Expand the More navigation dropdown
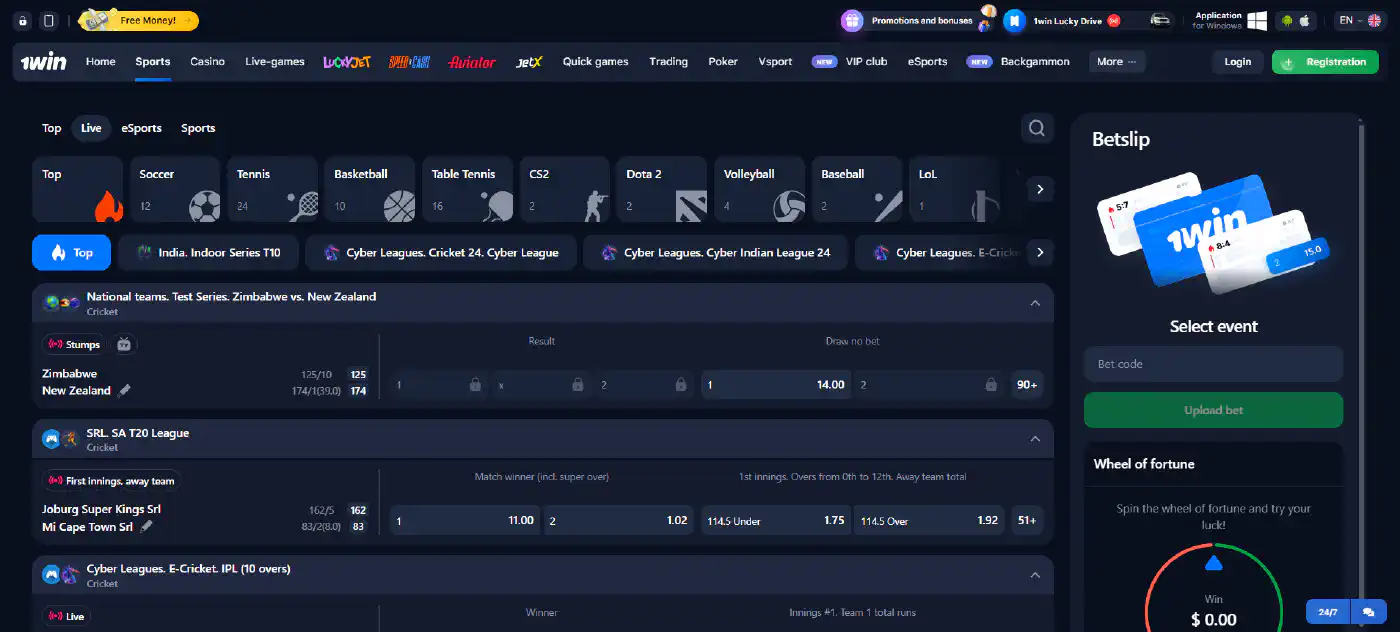The width and height of the screenshot is (1400, 632). (1116, 61)
